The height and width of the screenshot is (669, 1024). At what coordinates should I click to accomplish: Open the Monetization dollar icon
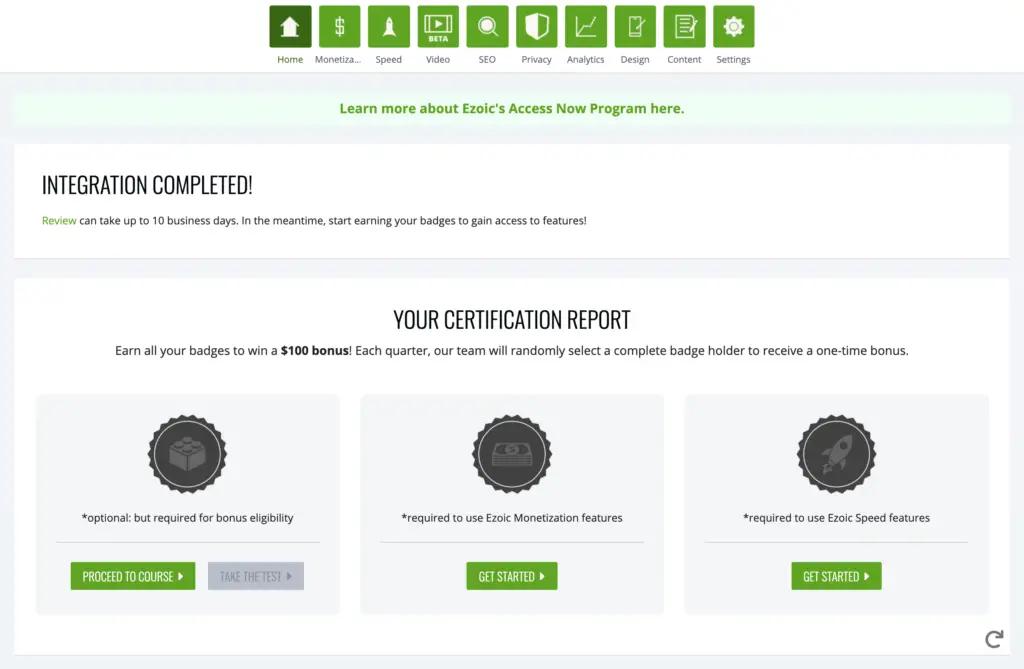point(340,26)
